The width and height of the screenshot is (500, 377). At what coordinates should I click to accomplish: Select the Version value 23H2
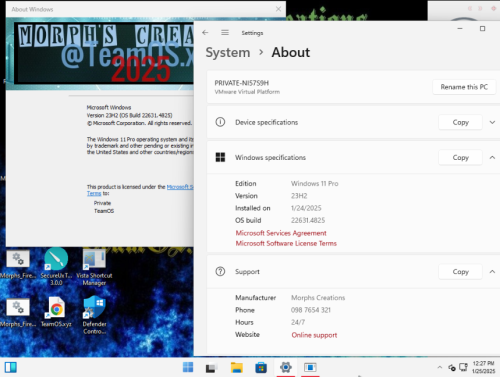tap(299, 196)
